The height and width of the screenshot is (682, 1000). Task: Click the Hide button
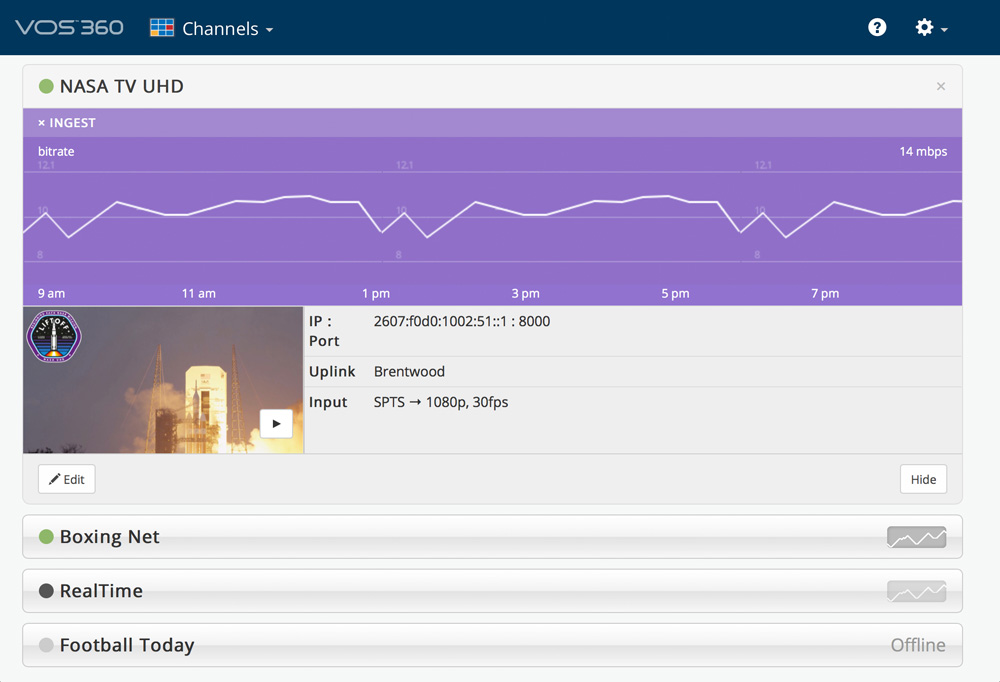(x=923, y=479)
